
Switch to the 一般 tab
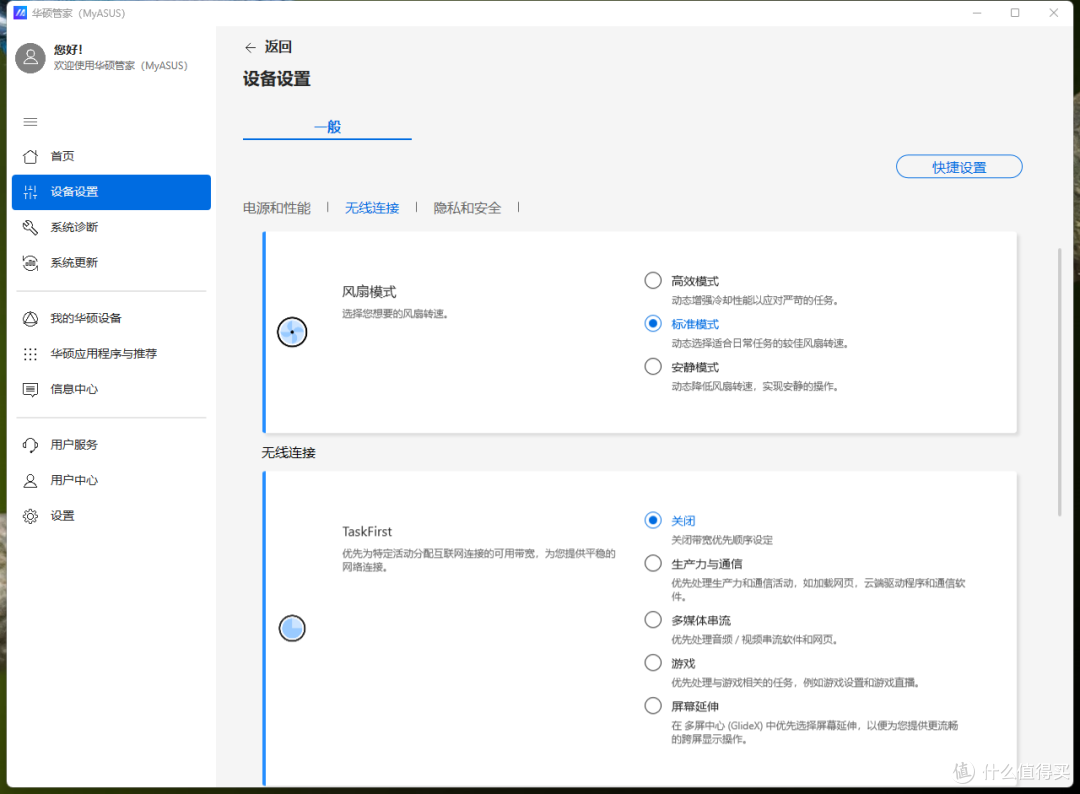pyautogui.click(x=327, y=127)
